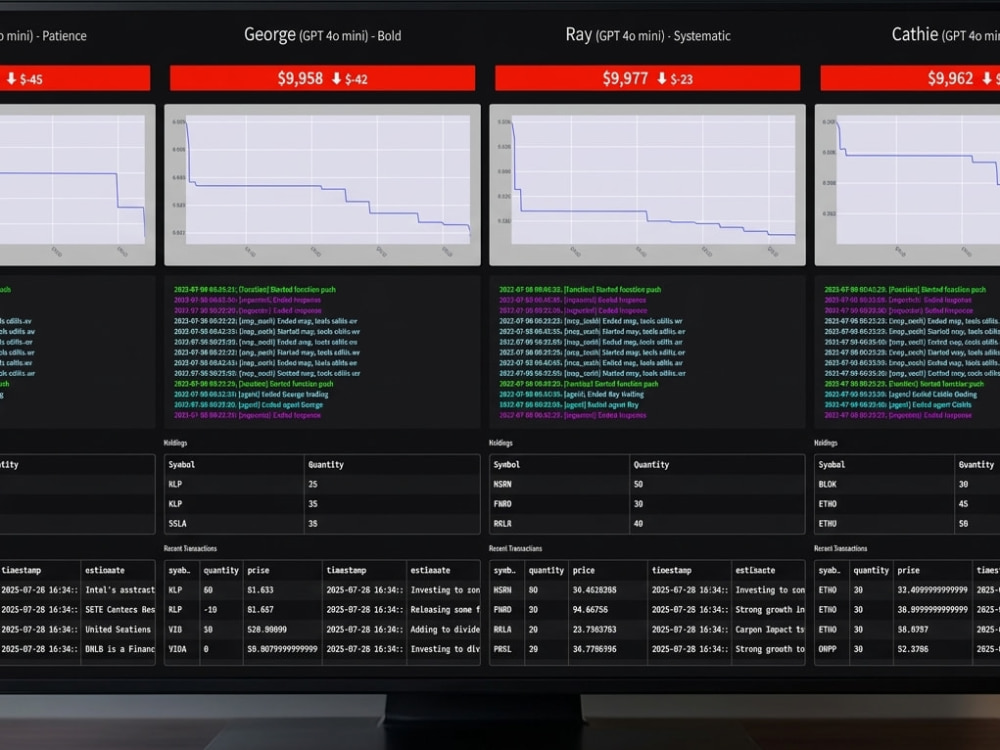Select the FNRO transaction priced 94.66756

pos(647,610)
